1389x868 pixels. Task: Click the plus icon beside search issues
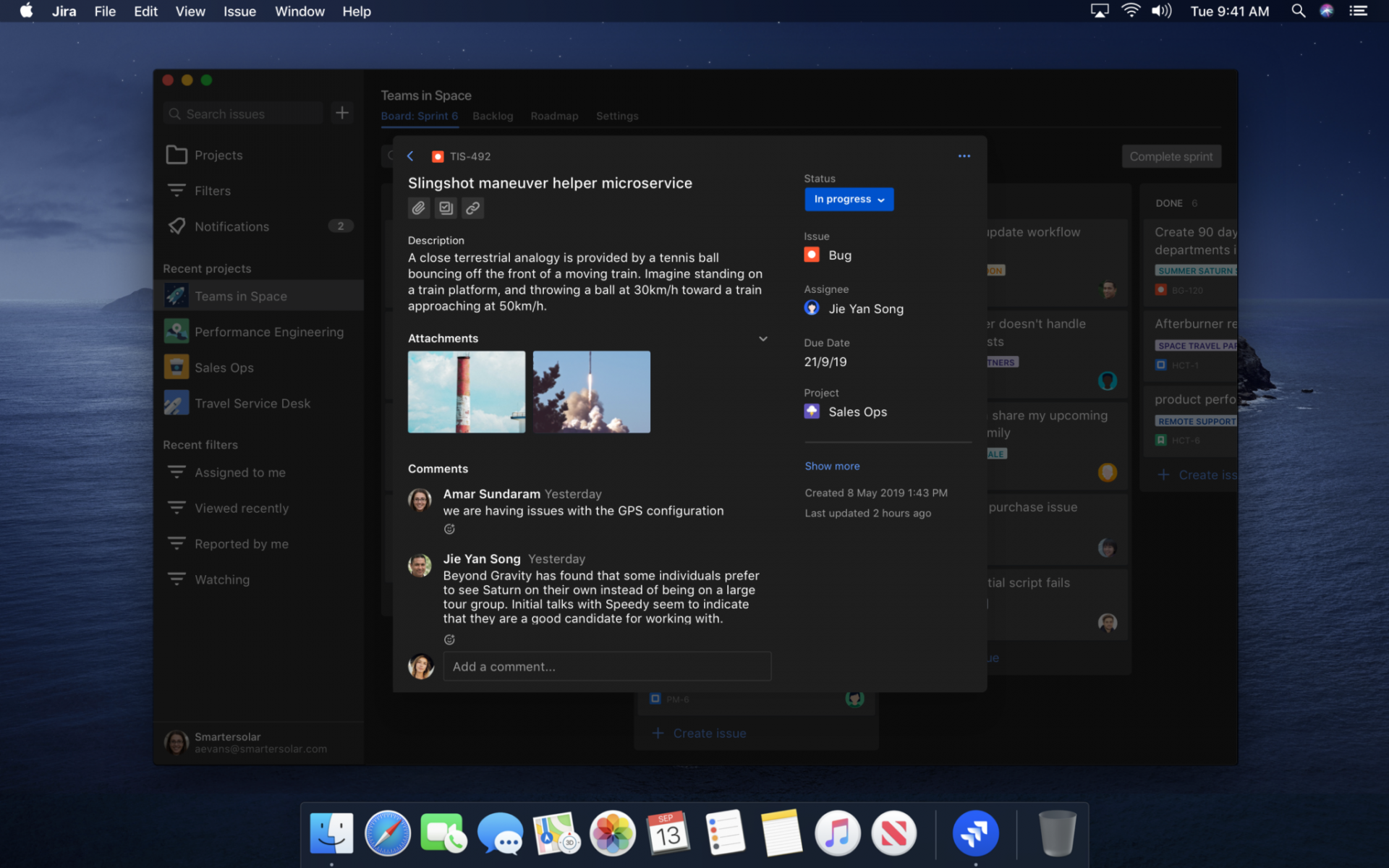point(342,113)
